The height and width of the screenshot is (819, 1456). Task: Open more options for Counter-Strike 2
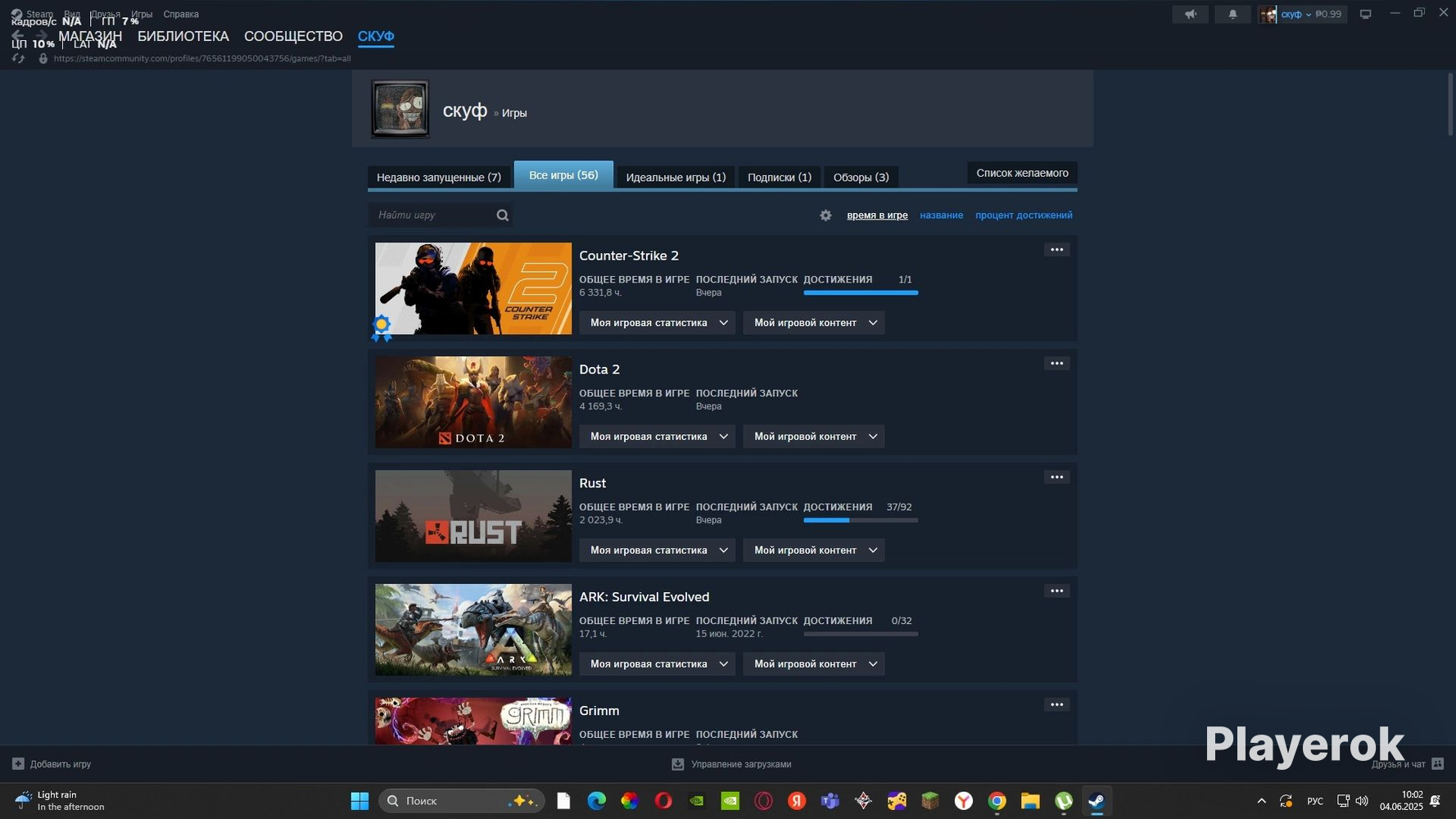tap(1056, 250)
